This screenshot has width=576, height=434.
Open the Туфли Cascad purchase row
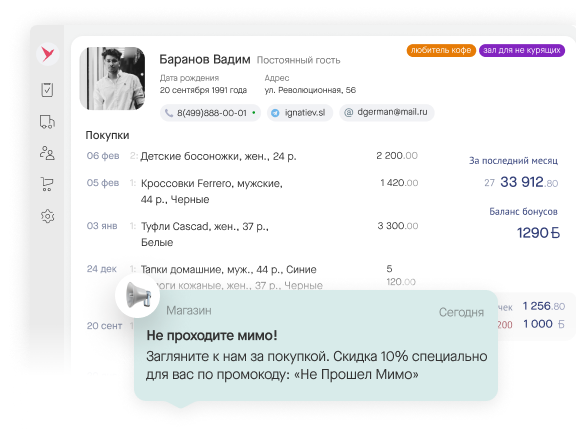(x=252, y=234)
